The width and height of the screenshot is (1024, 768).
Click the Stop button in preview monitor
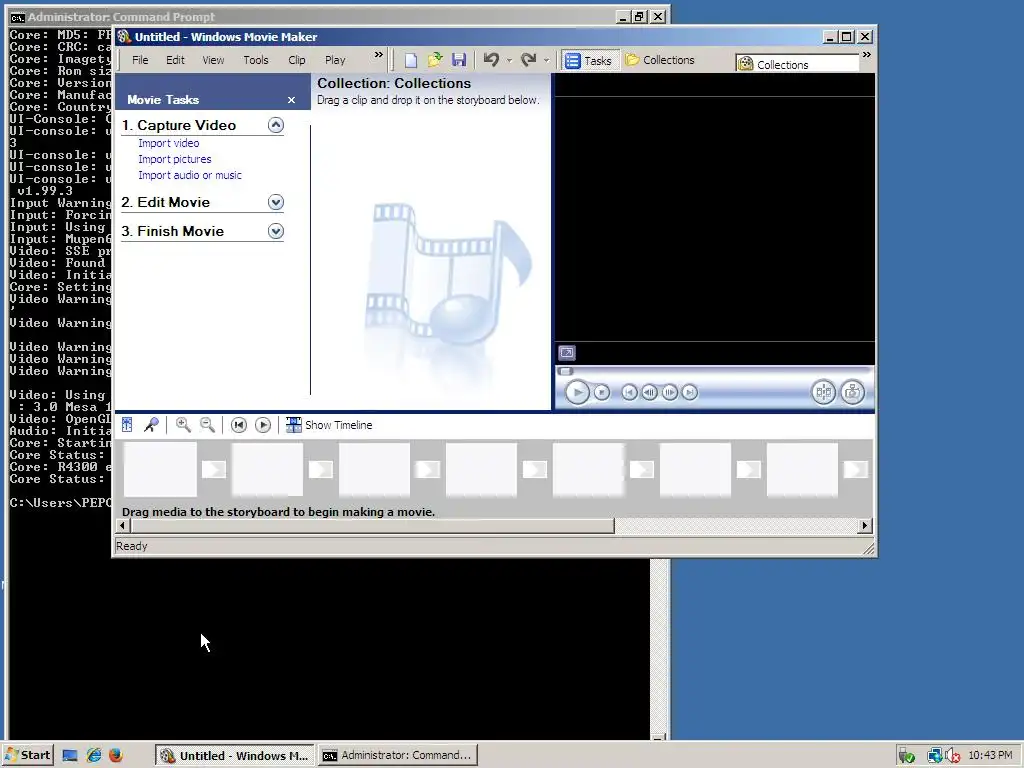pyautogui.click(x=602, y=392)
